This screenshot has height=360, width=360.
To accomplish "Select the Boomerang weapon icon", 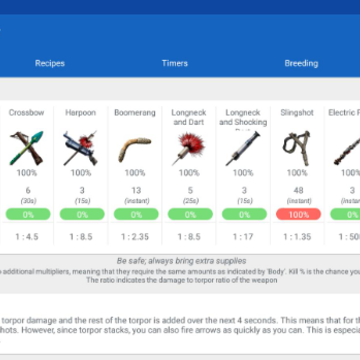I will (x=135, y=150).
